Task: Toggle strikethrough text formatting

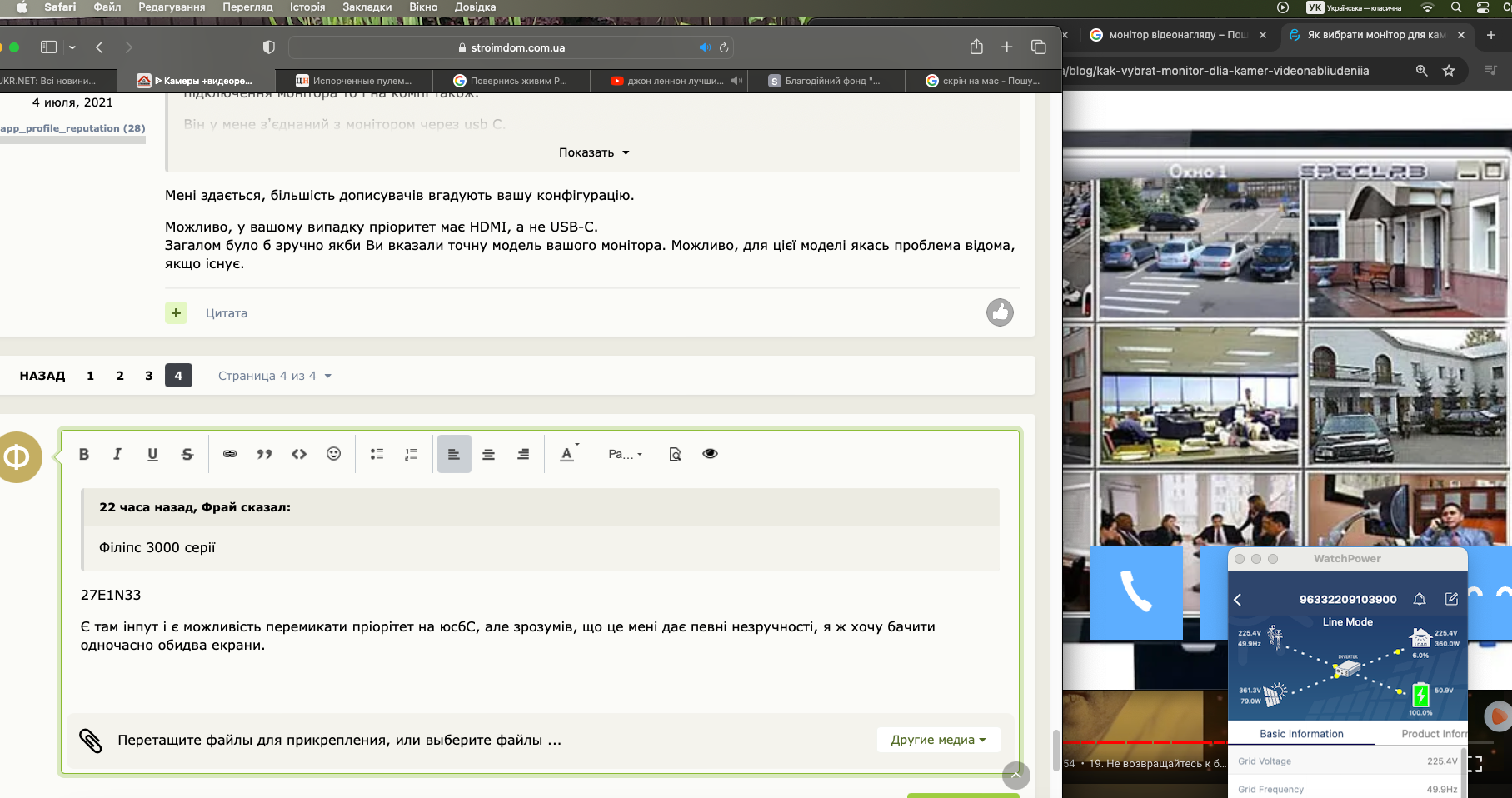Action: 187,454
